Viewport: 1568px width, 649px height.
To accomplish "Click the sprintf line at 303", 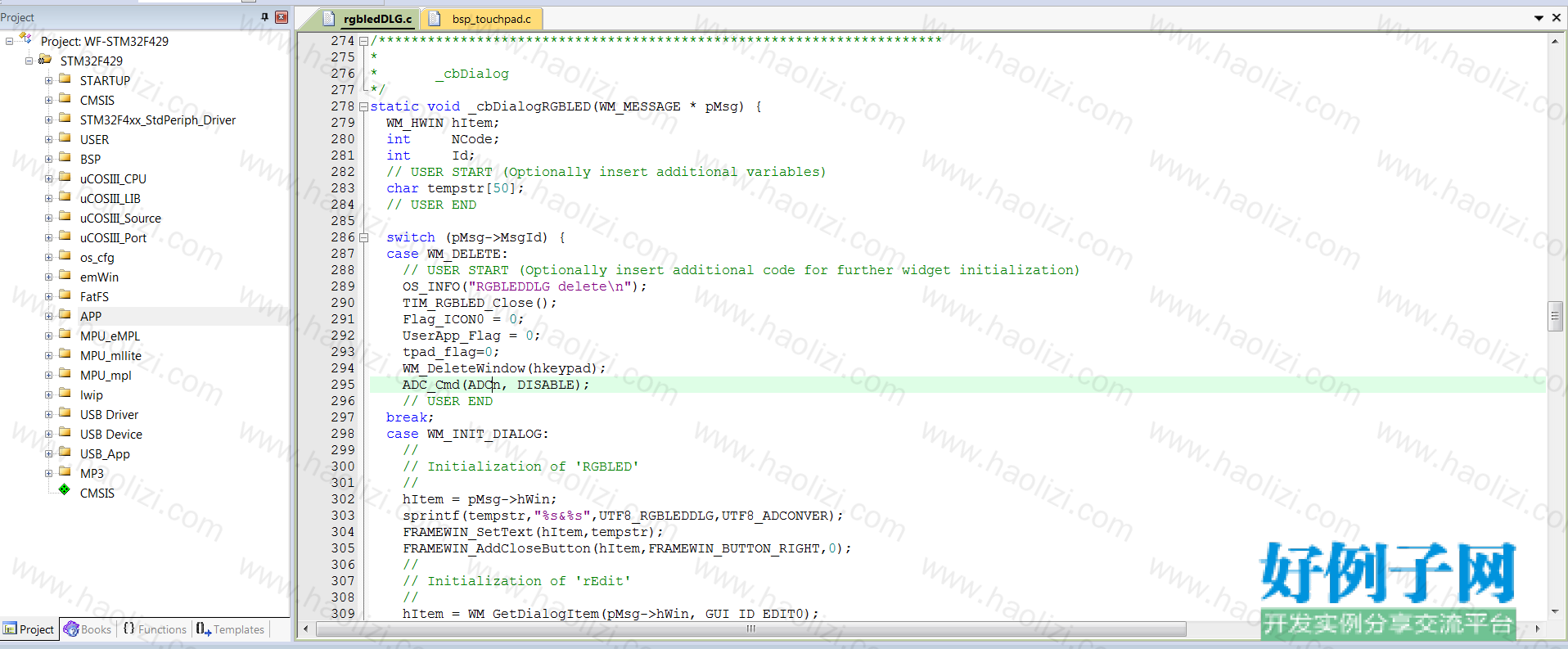I will (622, 516).
